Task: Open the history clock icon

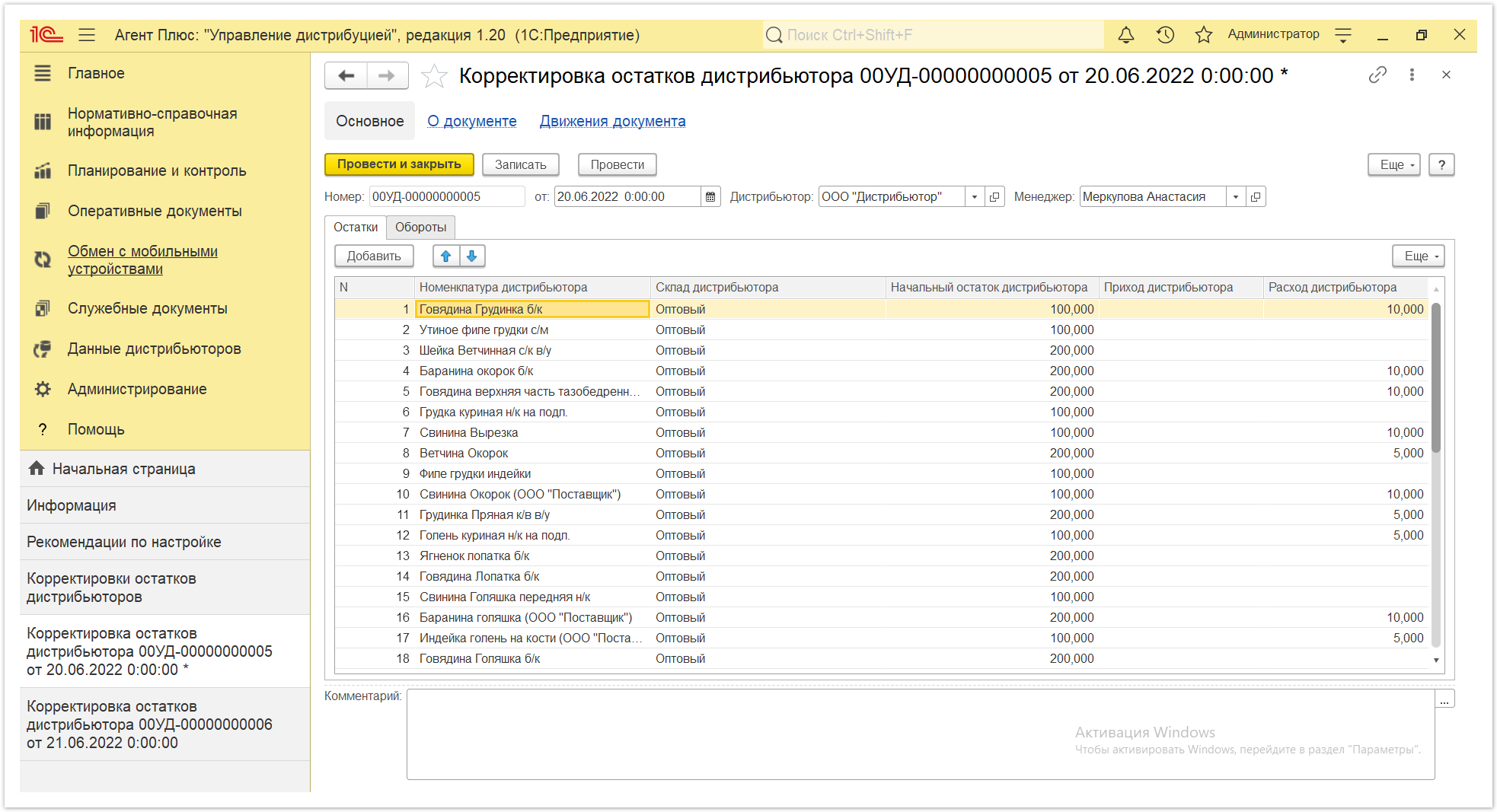Action: click(x=1165, y=35)
